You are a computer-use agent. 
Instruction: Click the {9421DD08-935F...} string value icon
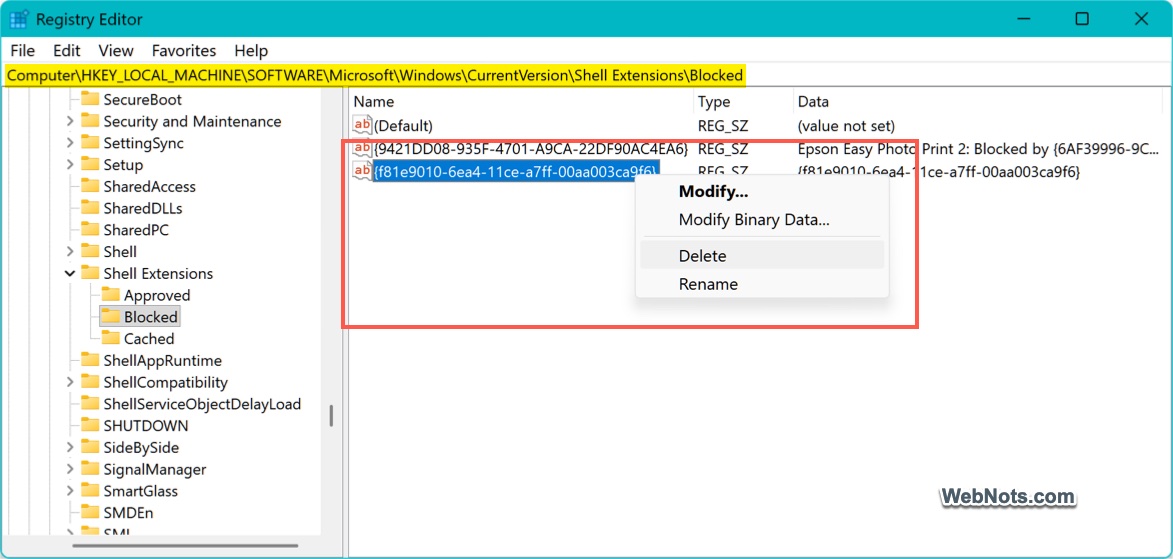tap(362, 147)
